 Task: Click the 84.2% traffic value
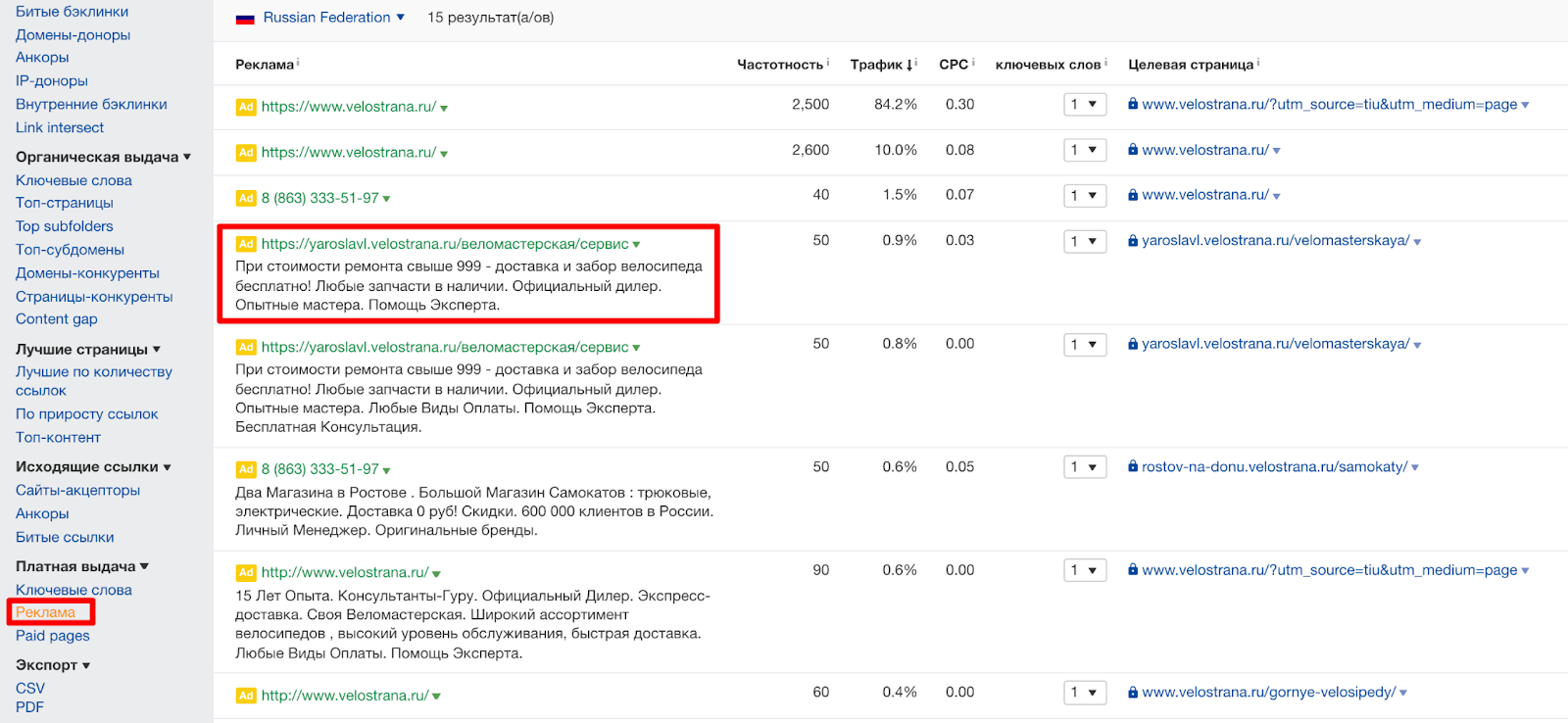tap(896, 104)
